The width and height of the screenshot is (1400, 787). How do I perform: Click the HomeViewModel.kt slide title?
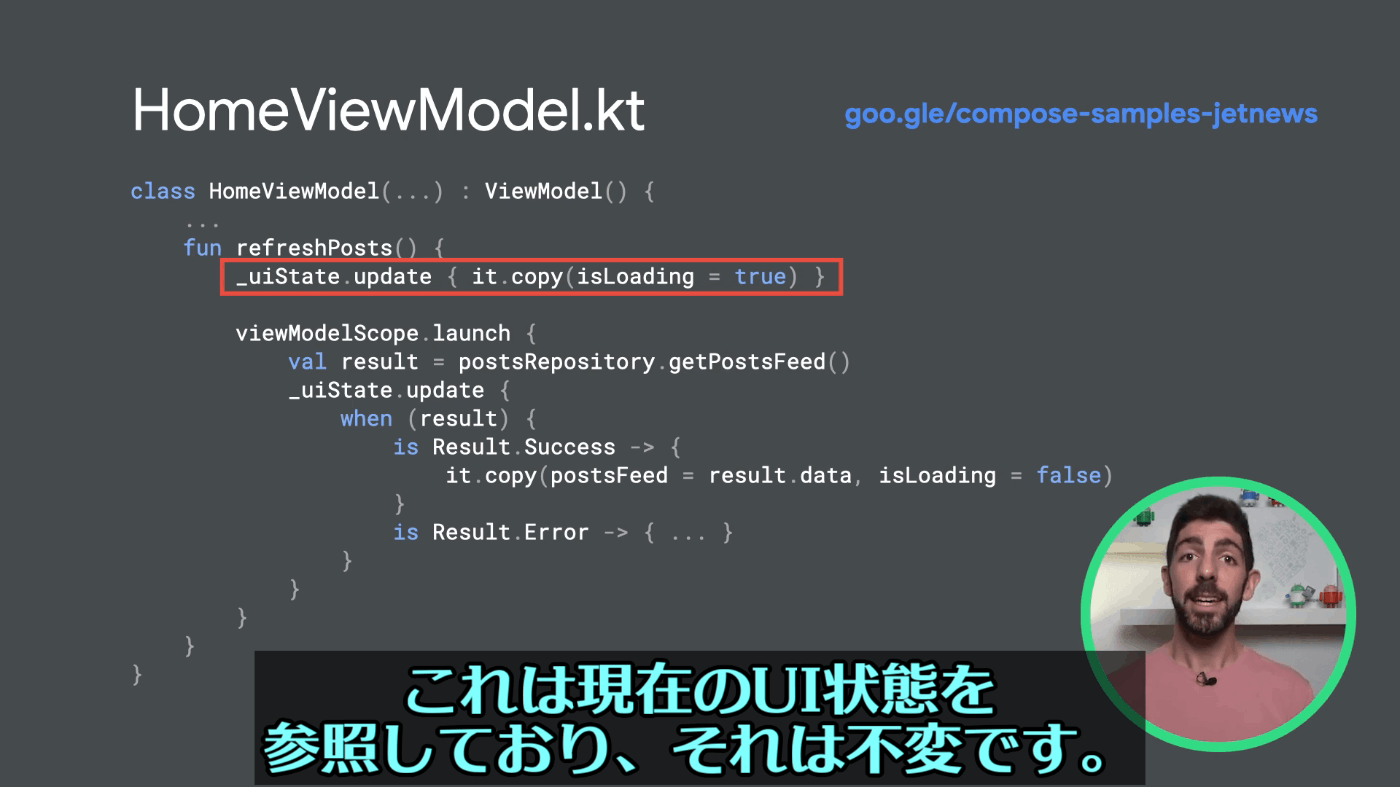click(x=389, y=109)
